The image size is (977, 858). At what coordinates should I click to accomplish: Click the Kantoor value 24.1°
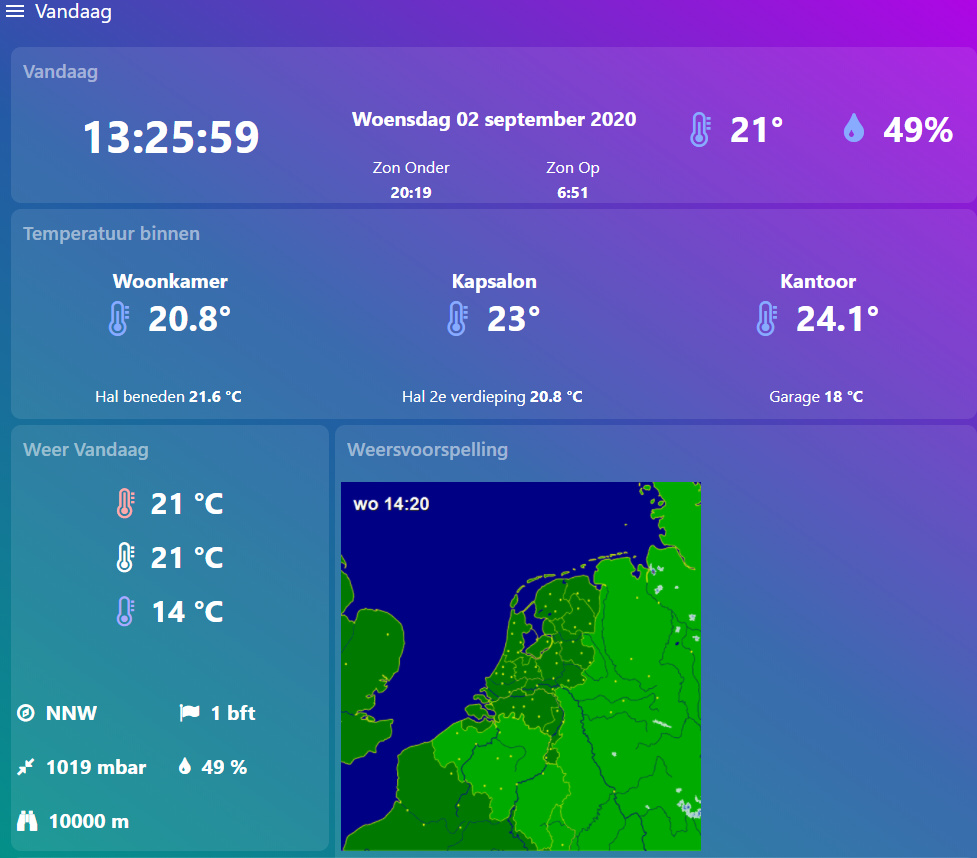pyautogui.click(x=837, y=318)
